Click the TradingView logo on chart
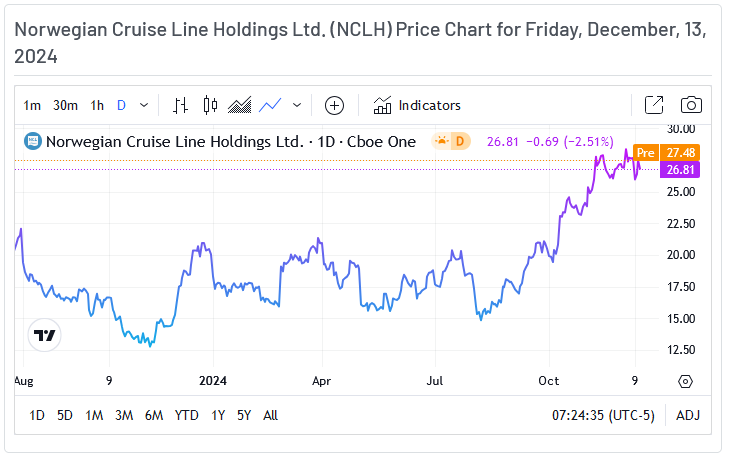Screen dimensions: 729x459 (x=44, y=336)
